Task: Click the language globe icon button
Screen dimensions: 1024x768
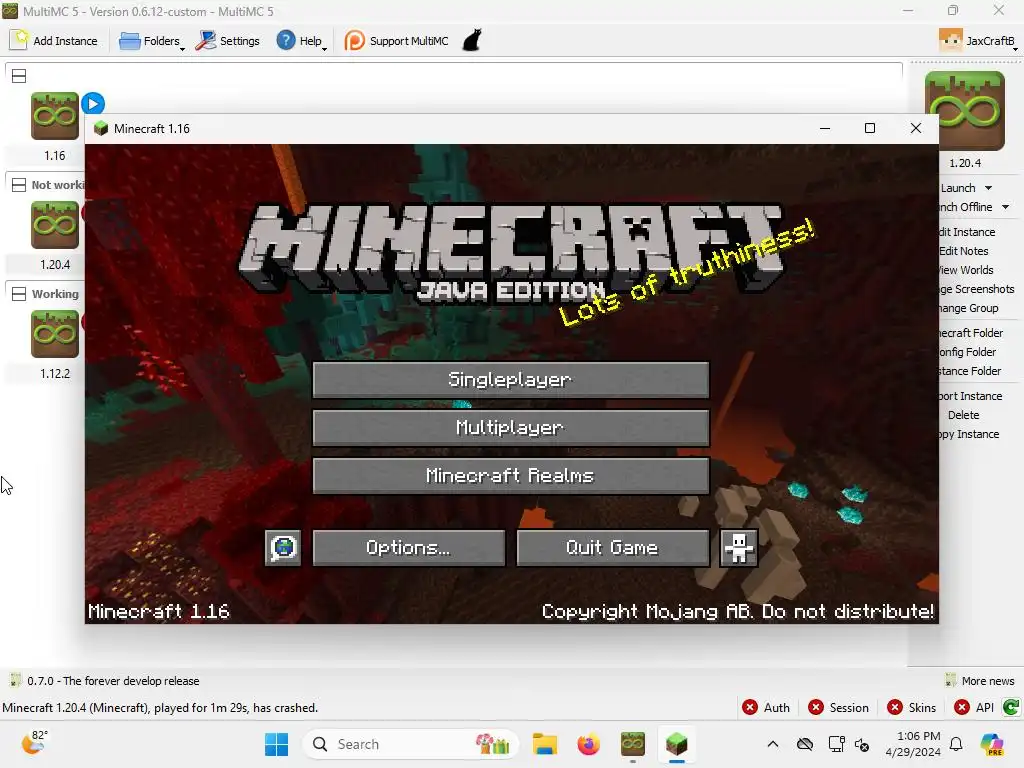Action: pyautogui.click(x=283, y=547)
